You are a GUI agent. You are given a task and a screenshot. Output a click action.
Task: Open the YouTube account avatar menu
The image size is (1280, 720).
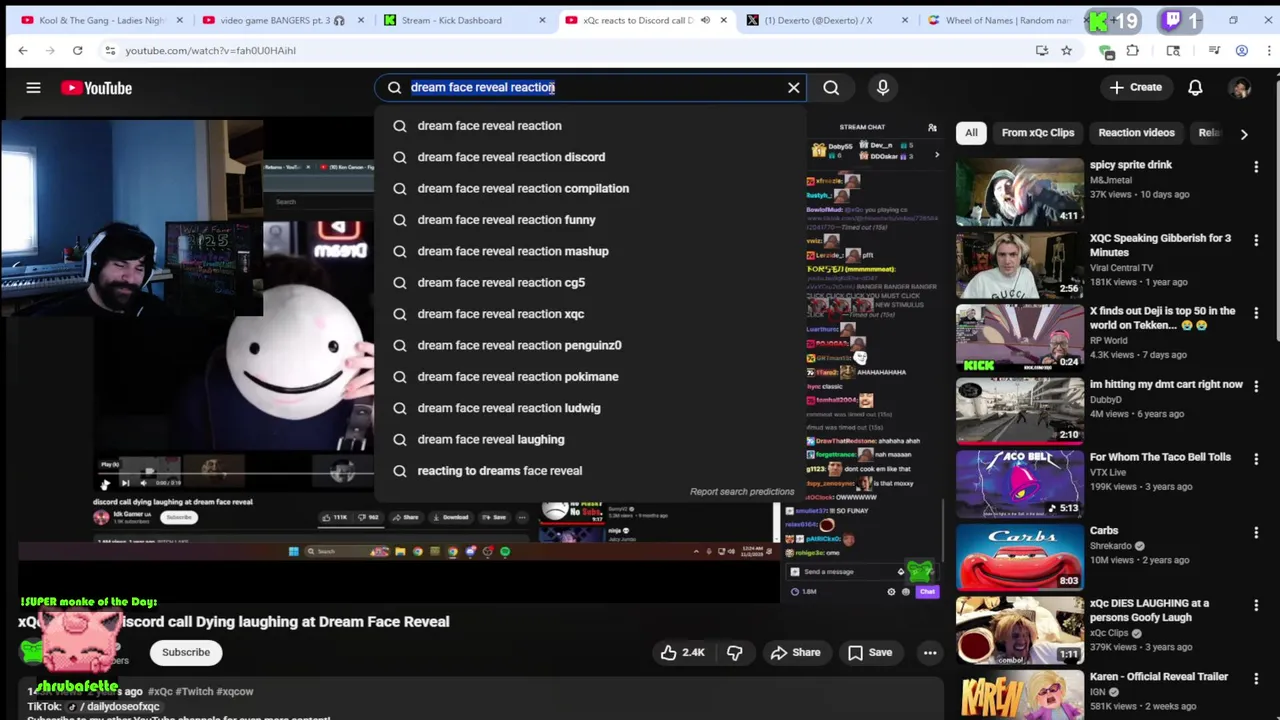[1241, 88]
